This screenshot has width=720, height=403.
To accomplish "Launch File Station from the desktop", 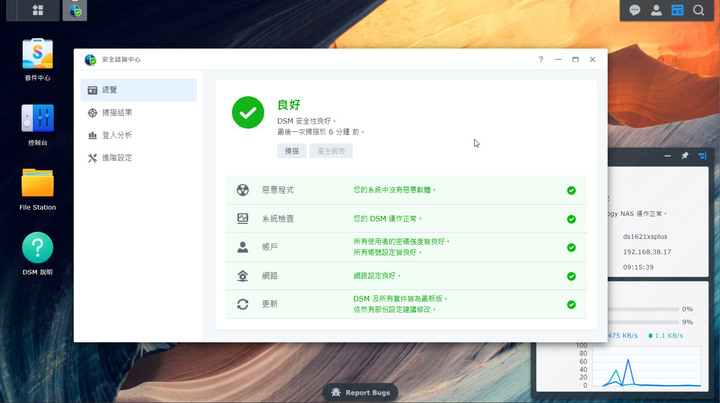I will coord(38,190).
